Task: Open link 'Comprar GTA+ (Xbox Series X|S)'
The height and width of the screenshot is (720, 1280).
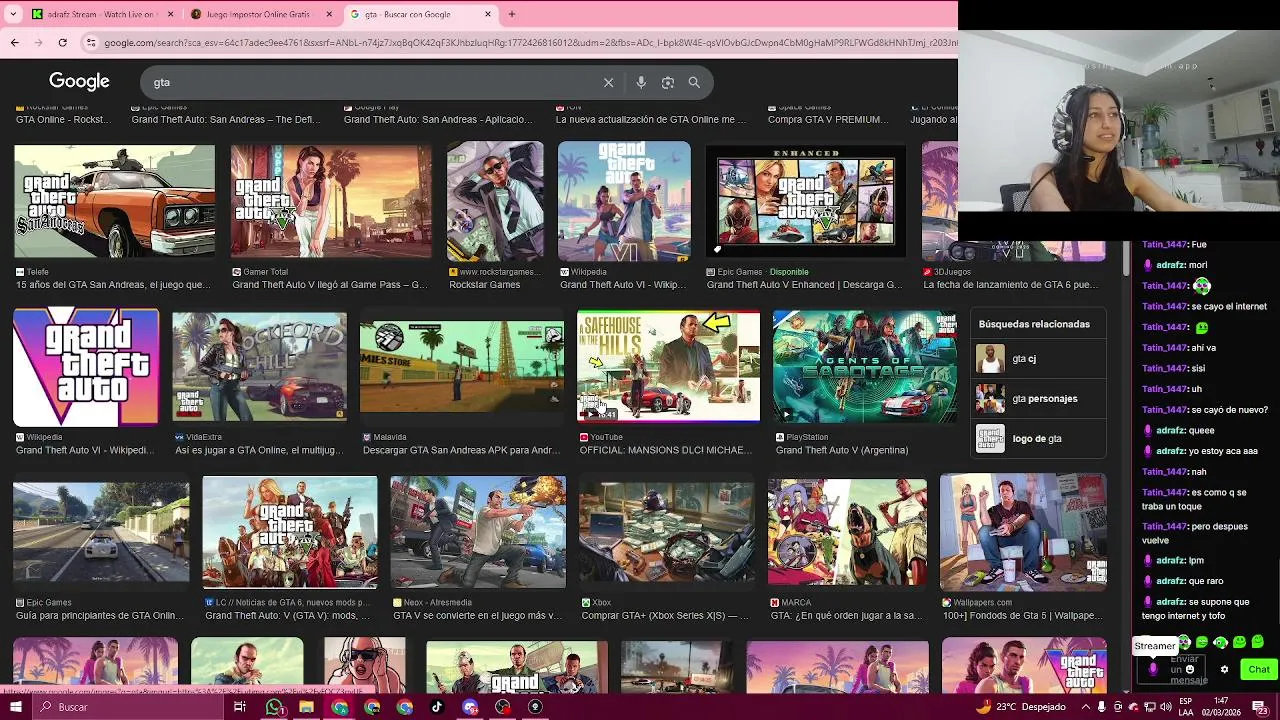Action: click(665, 616)
